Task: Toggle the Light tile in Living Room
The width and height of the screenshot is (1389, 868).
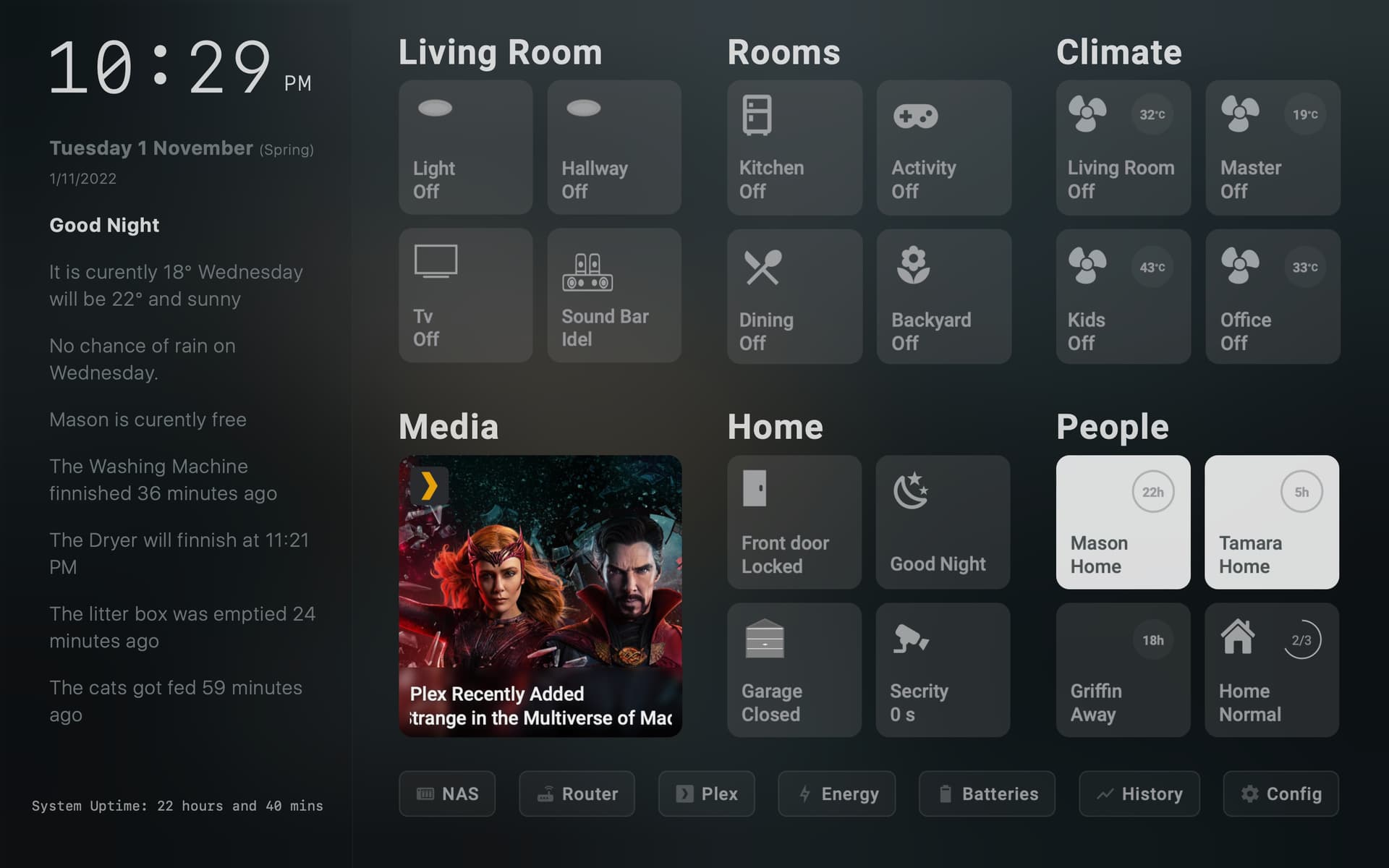Action: [x=465, y=147]
